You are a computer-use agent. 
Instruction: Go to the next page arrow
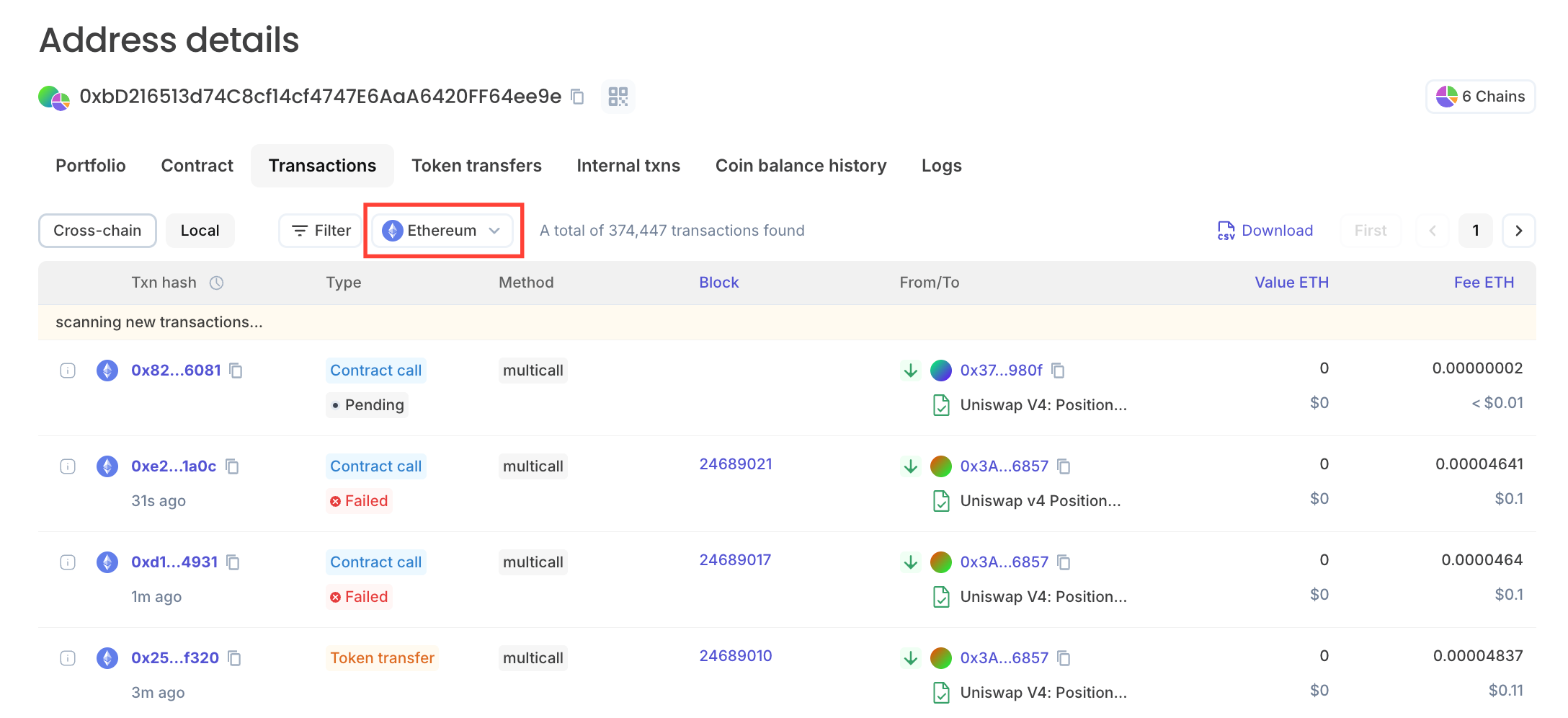pyautogui.click(x=1518, y=231)
